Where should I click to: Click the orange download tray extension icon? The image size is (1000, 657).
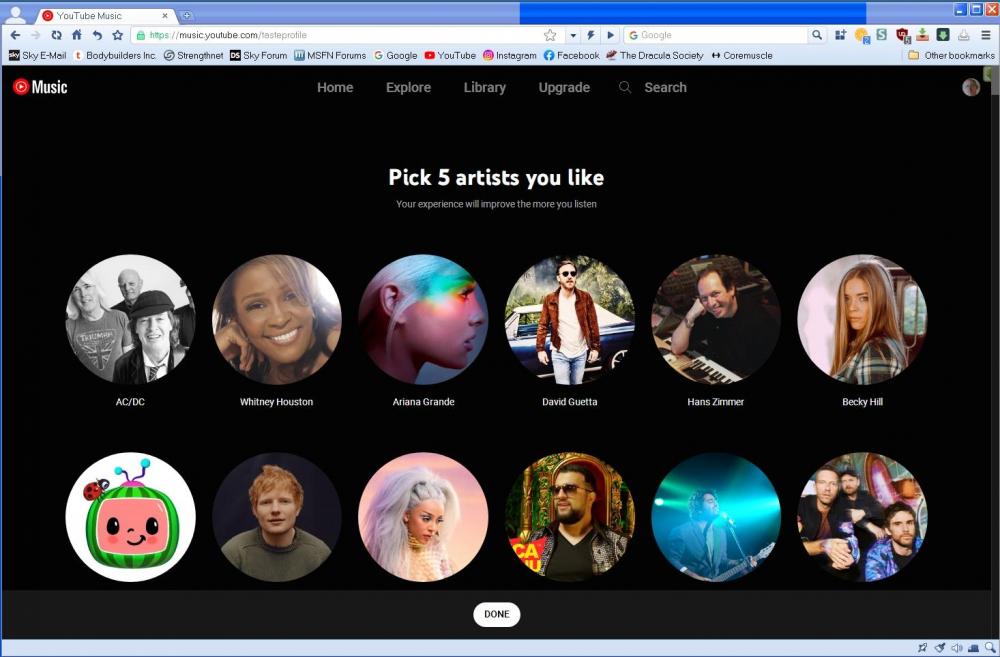coord(923,34)
